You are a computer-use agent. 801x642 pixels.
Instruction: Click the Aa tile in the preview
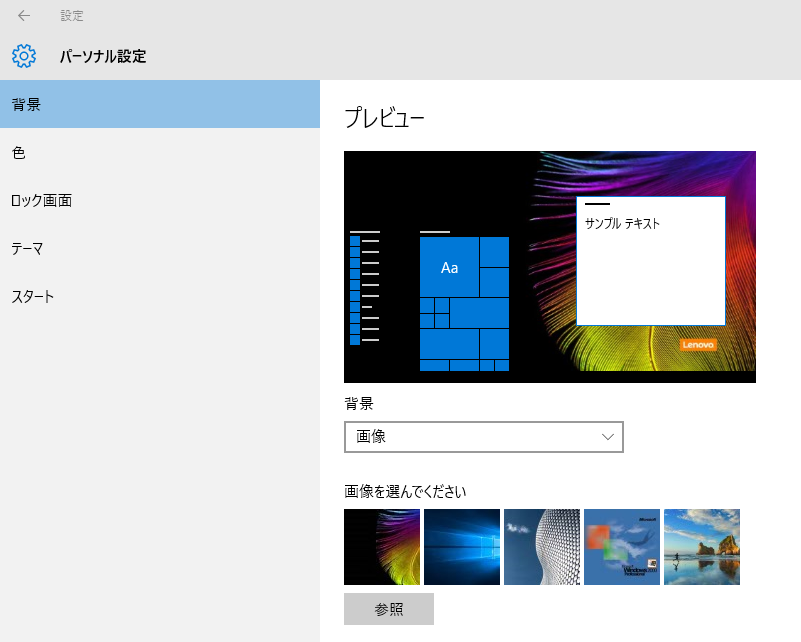(x=449, y=267)
